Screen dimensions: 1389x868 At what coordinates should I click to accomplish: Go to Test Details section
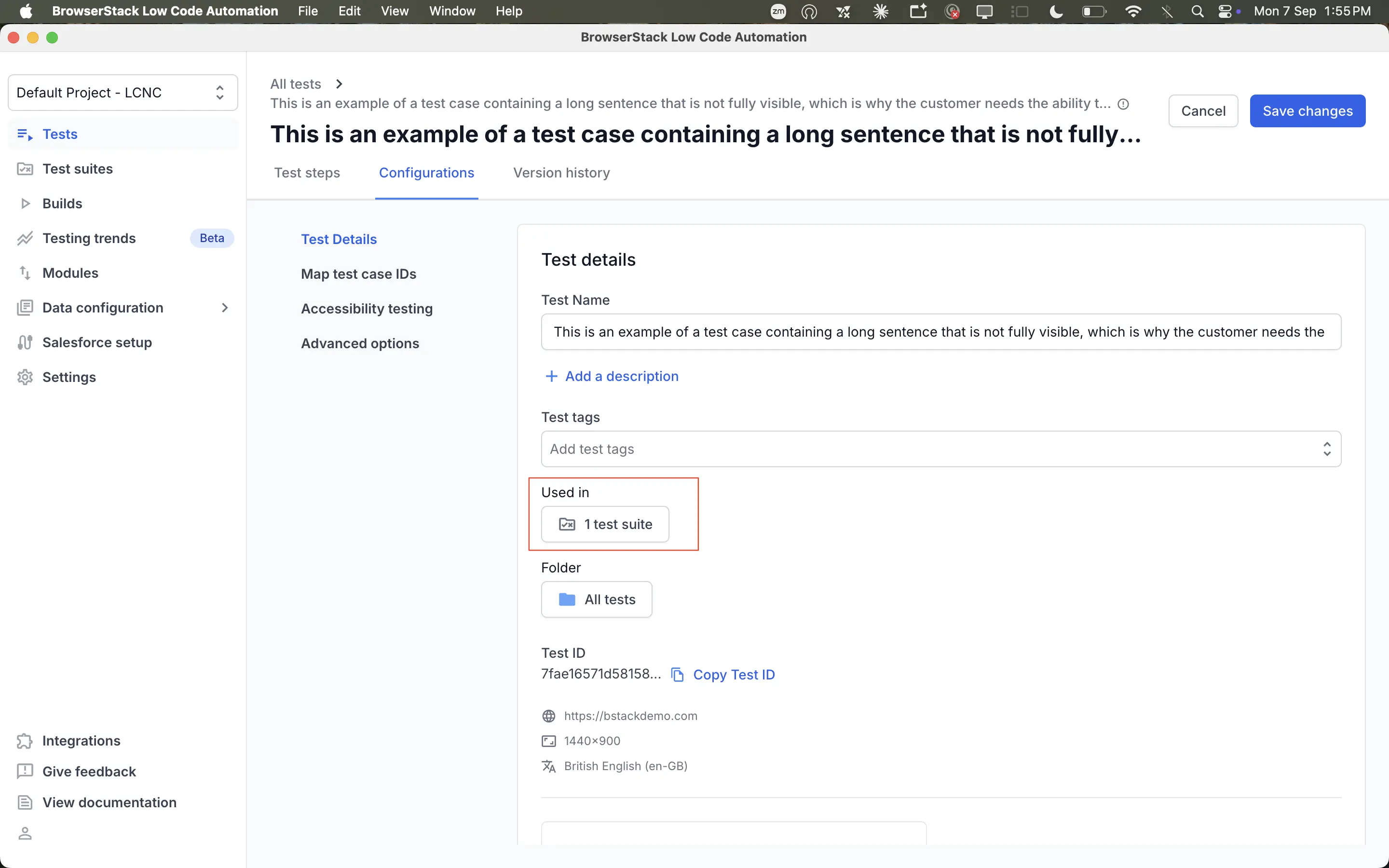[339, 239]
